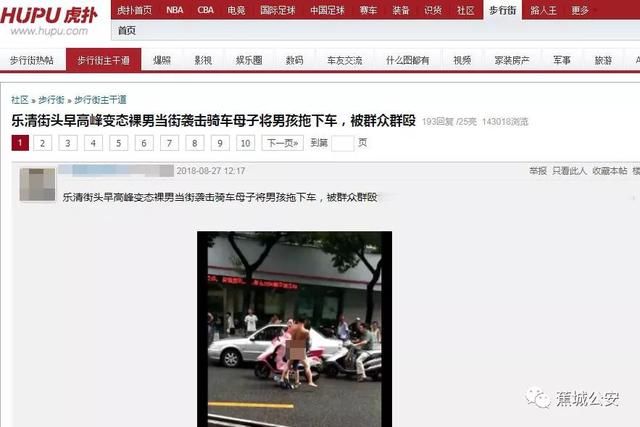Go to page 4
The width and height of the screenshot is (640, 427).
[x=93, y=143]
